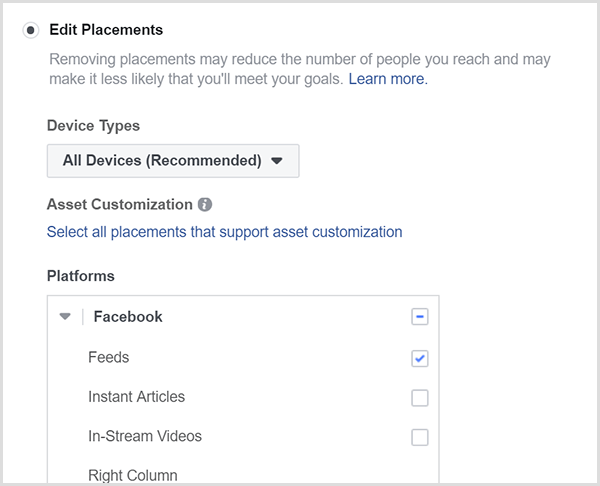Viewport: 600px width, 486px height.
Task: Click the Asset Customization info icon
Action: click(205, 205)
